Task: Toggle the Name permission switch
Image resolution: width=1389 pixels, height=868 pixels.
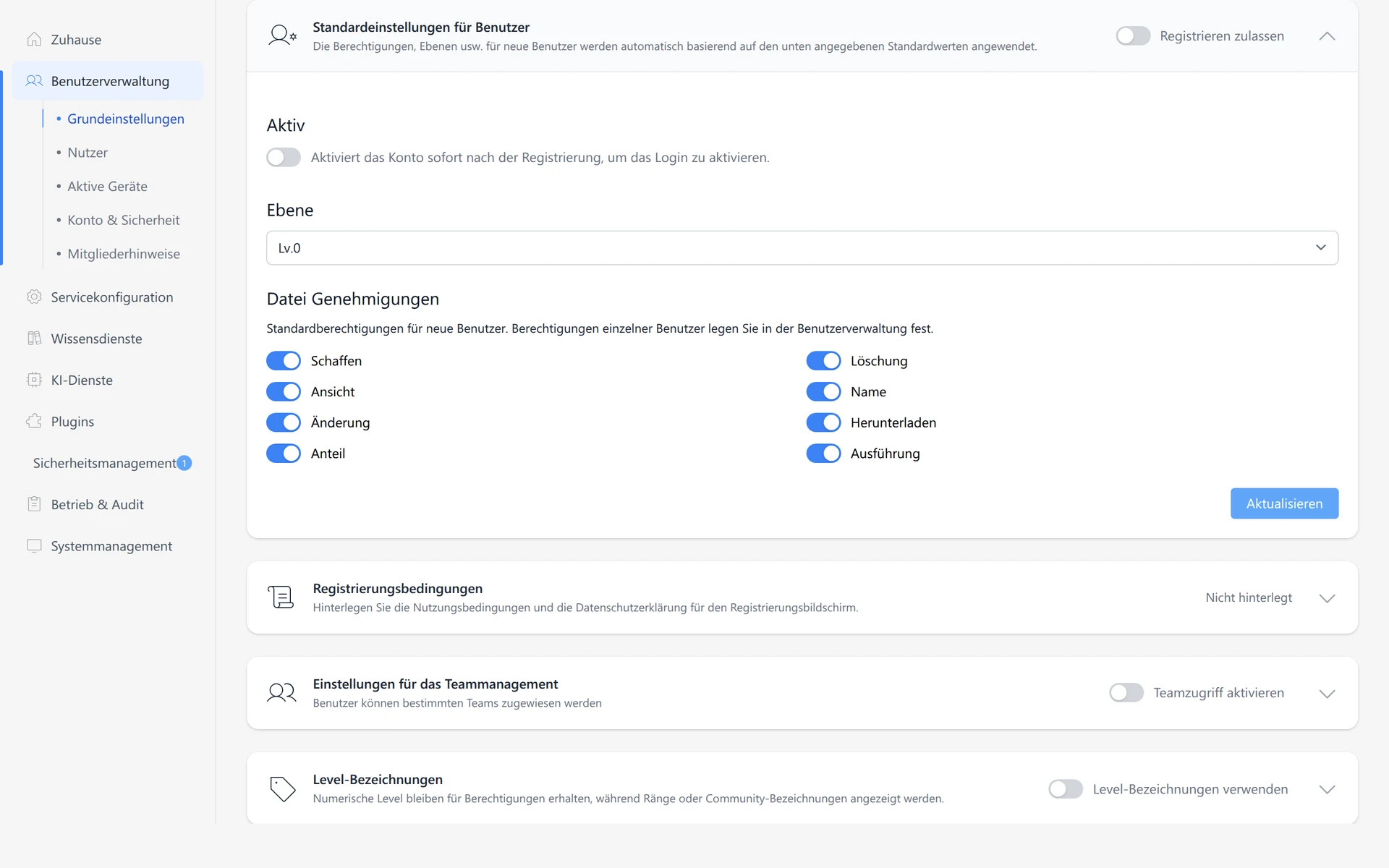Action: coord(823,392)
